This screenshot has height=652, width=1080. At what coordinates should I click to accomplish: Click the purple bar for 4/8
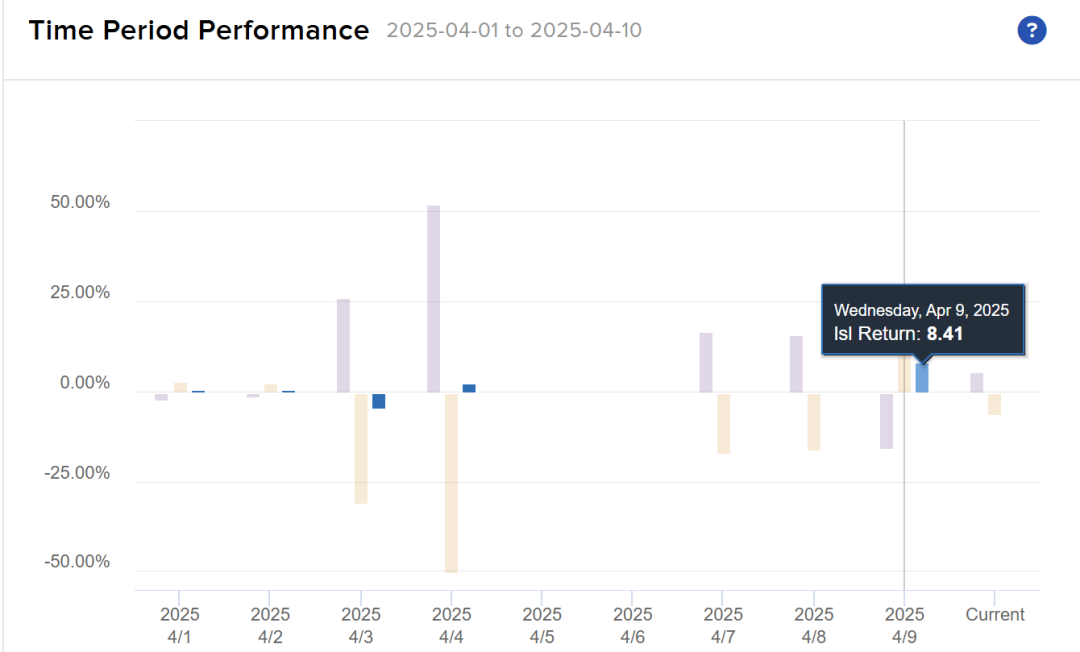[796, 364]
